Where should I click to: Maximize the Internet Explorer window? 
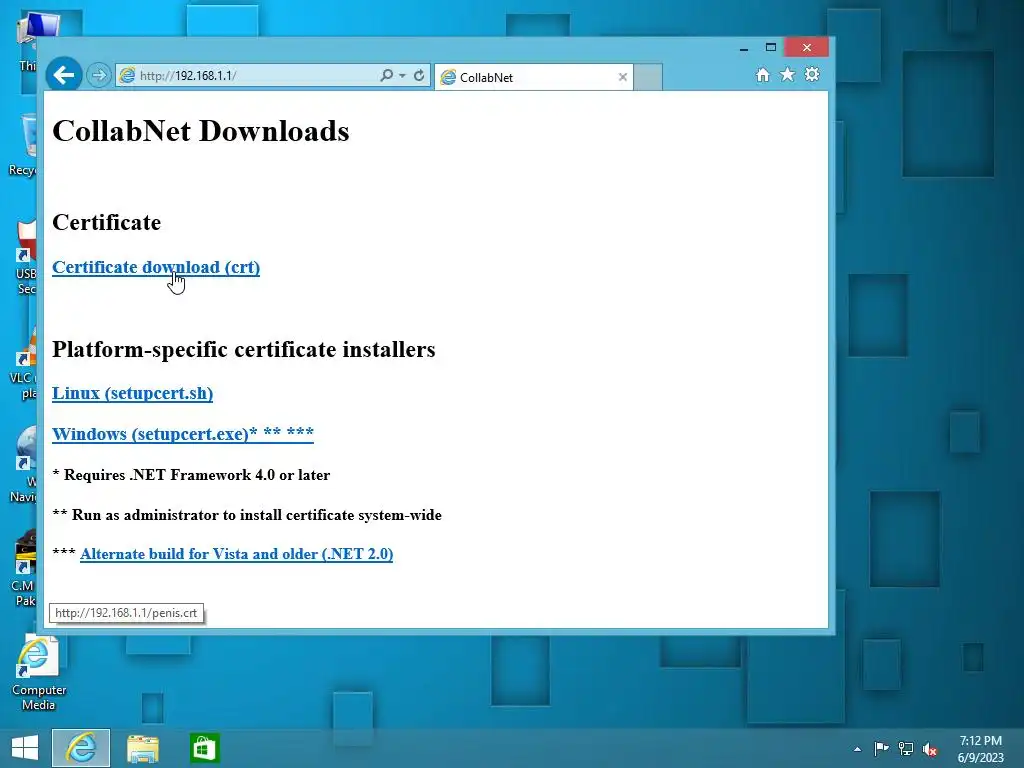point(771,48)
